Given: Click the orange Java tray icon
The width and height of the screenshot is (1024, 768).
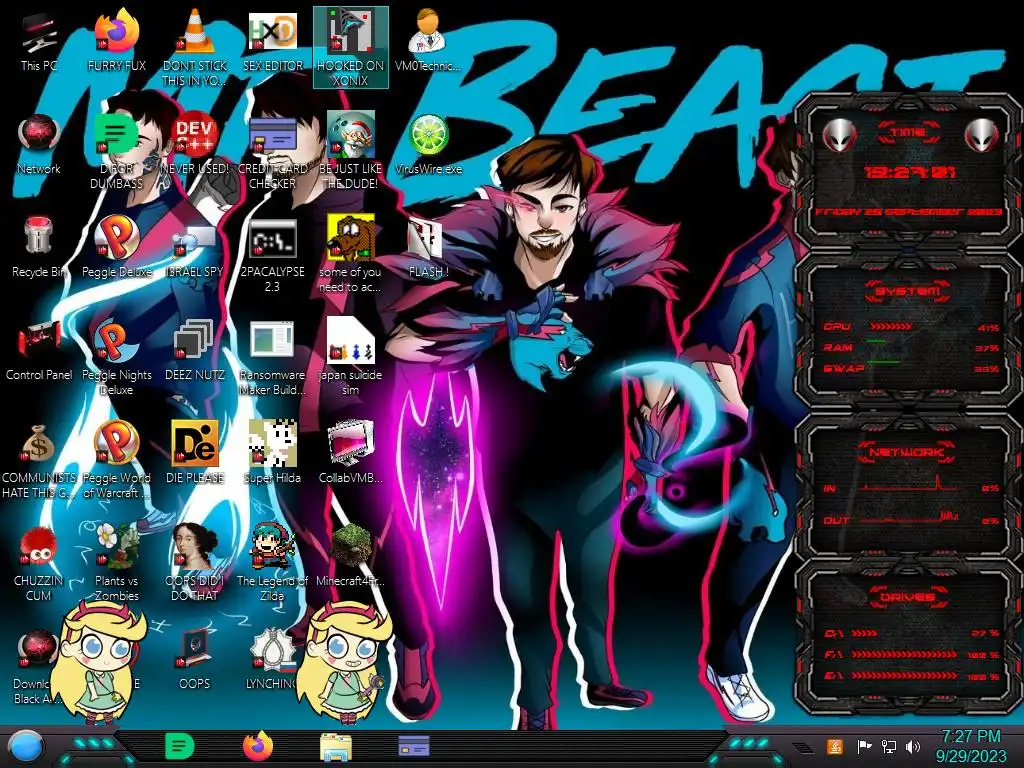Looking at the screenshot, I should coord(834,746).
